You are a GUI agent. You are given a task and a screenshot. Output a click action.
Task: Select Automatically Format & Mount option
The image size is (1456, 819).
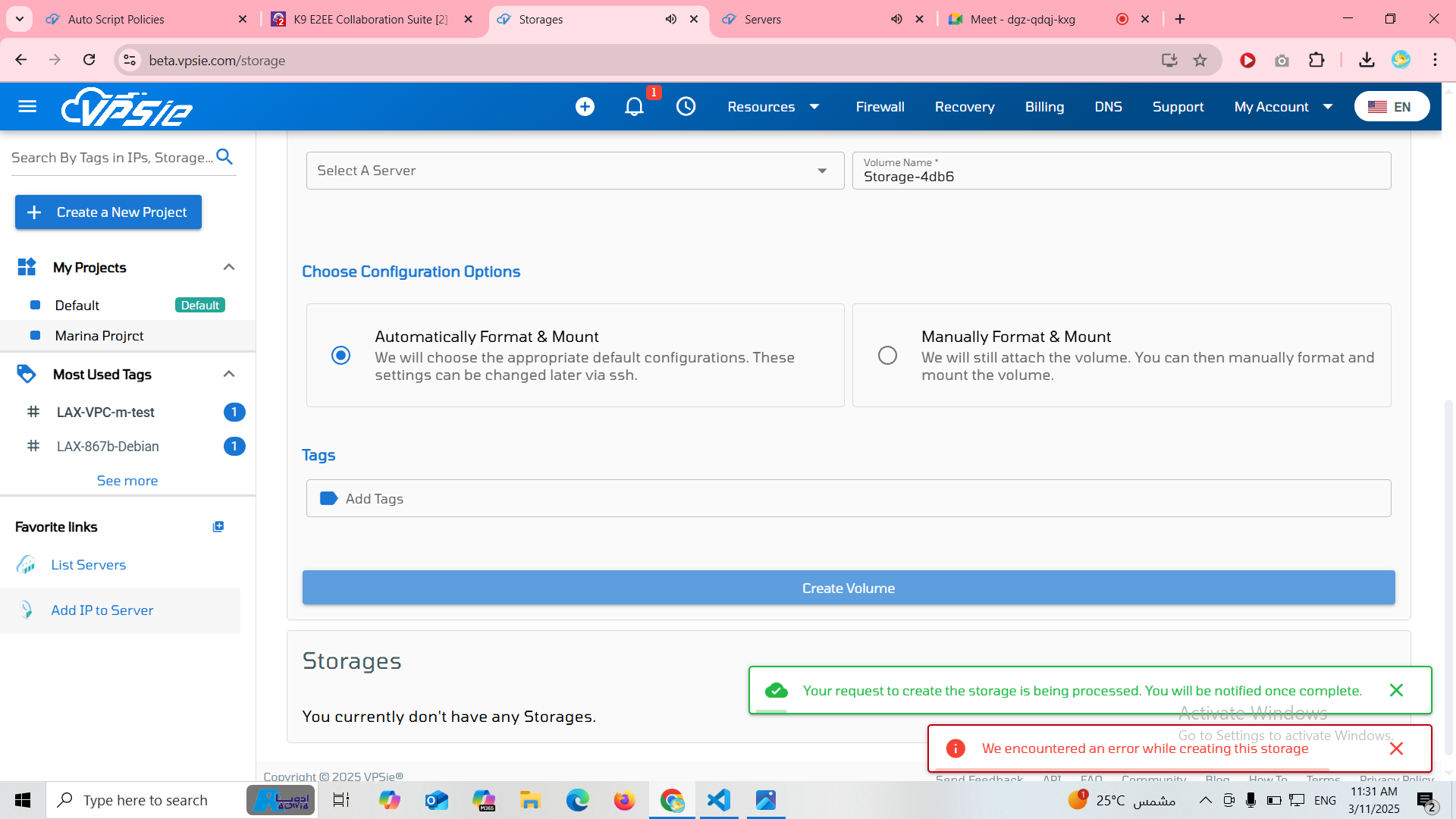coord(341,355)
